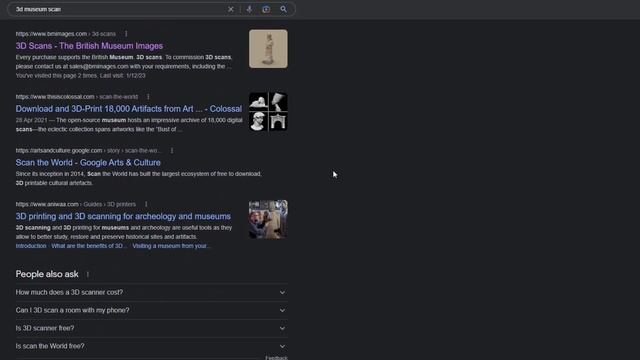Start voice search with microphone icon
This screenshot has width=640, height=360.
249,9
